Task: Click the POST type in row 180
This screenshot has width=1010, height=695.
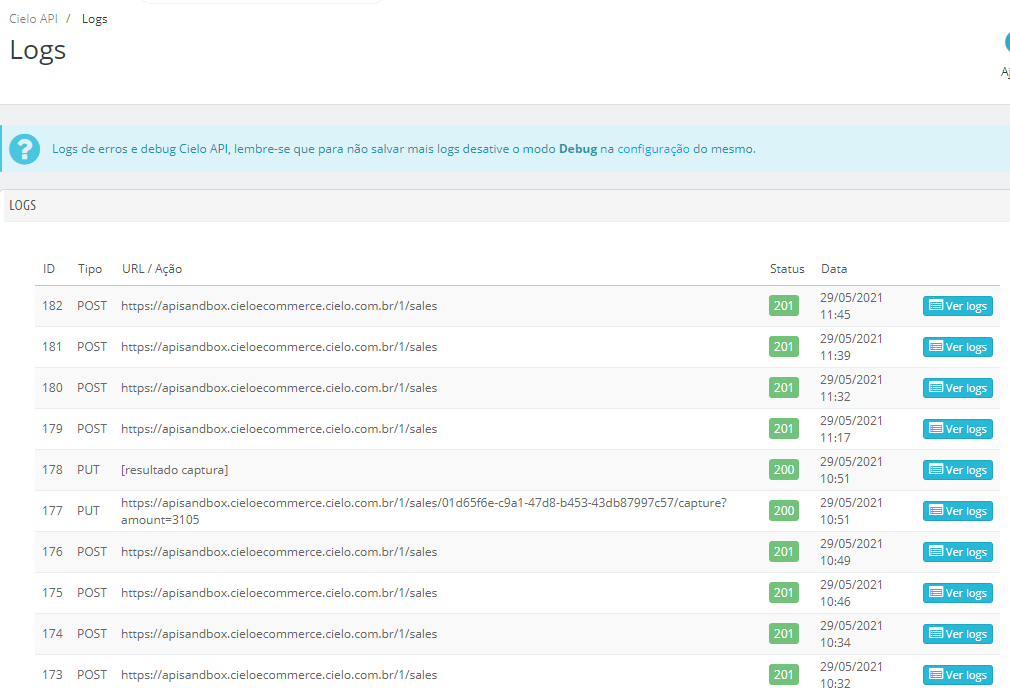Action: (92, 388)
